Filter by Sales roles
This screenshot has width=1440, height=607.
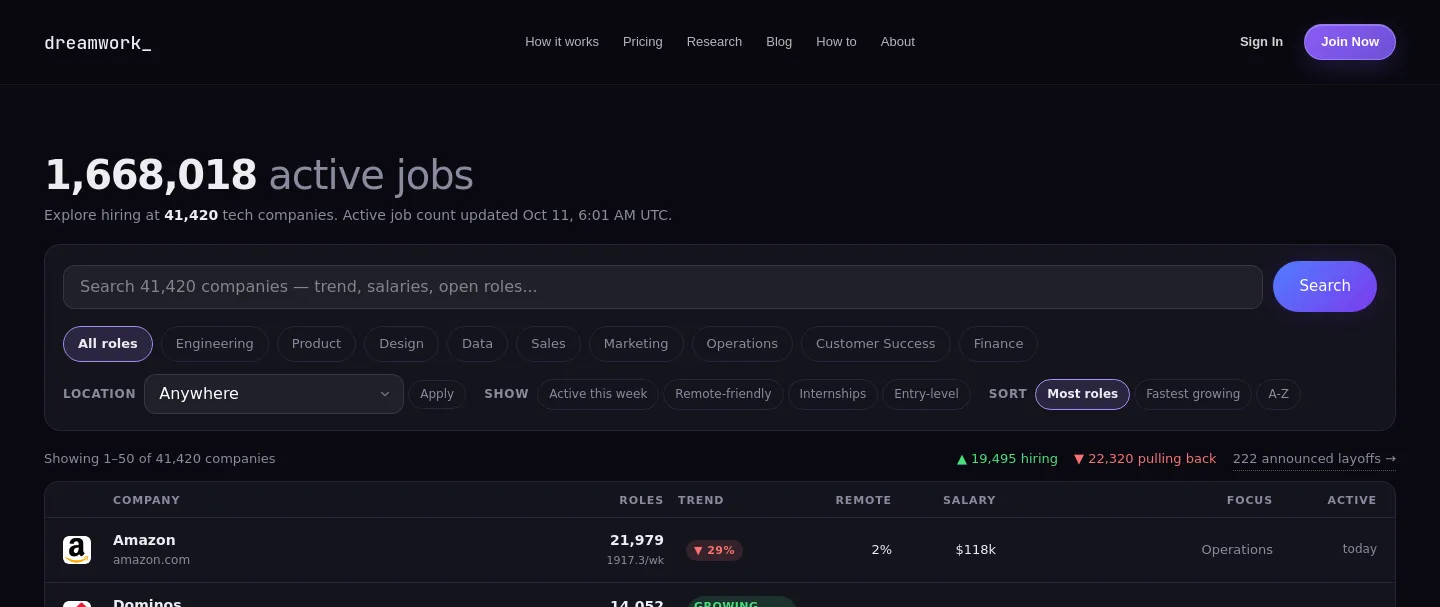(x=548, y=344)
